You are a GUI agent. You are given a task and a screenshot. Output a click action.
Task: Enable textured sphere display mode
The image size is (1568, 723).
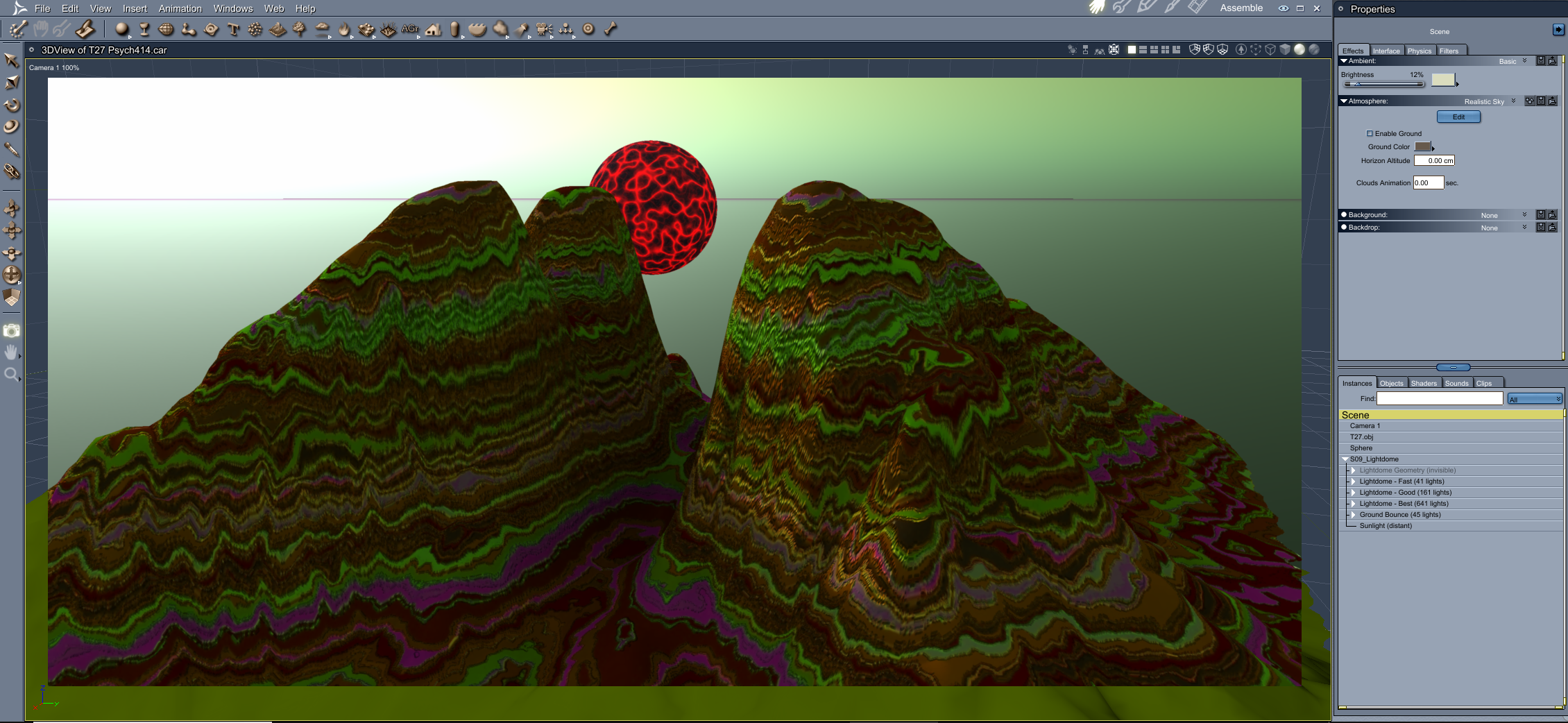(x=1314, y=50)
